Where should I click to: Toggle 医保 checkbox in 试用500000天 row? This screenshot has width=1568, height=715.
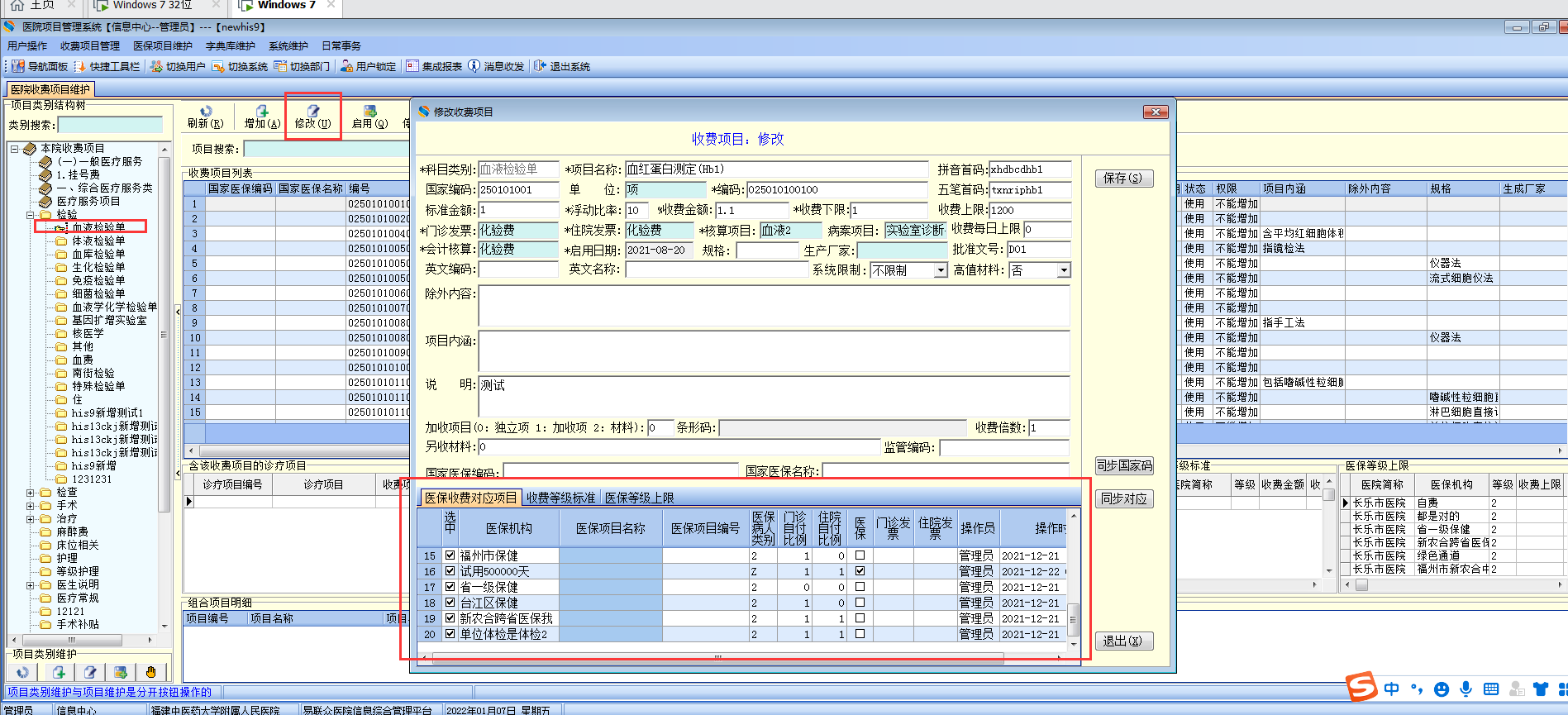pos(860,571)
